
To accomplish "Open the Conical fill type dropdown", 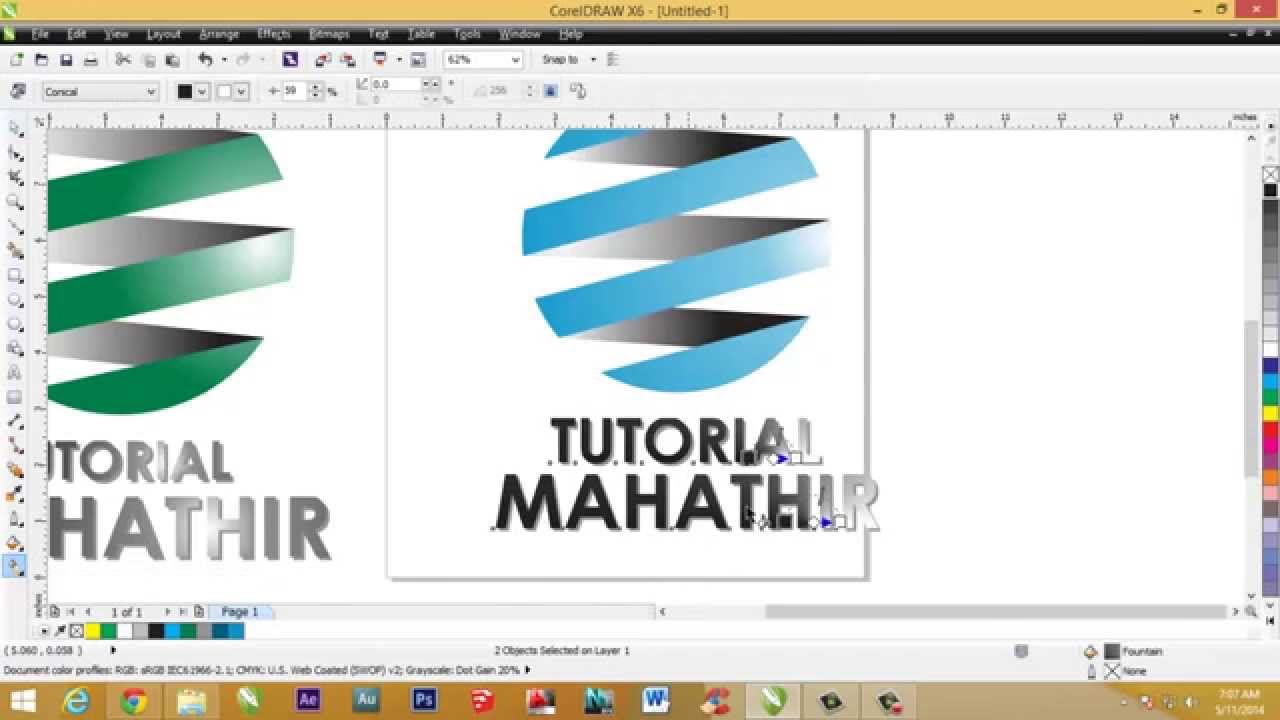I will coord(151,92).
